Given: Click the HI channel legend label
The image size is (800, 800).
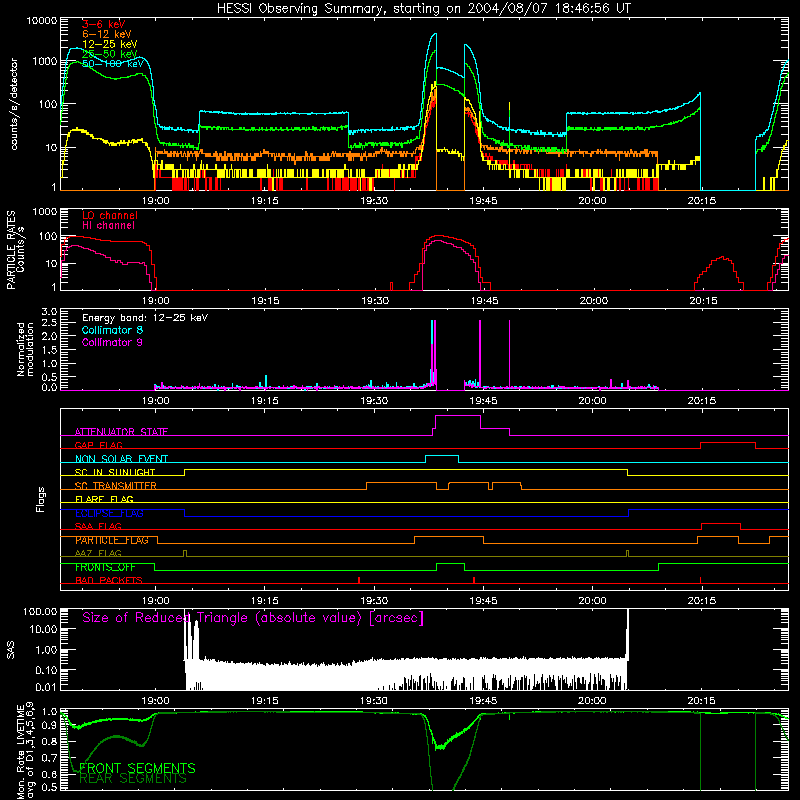Looking at the screenshot, I should [108, 226].
